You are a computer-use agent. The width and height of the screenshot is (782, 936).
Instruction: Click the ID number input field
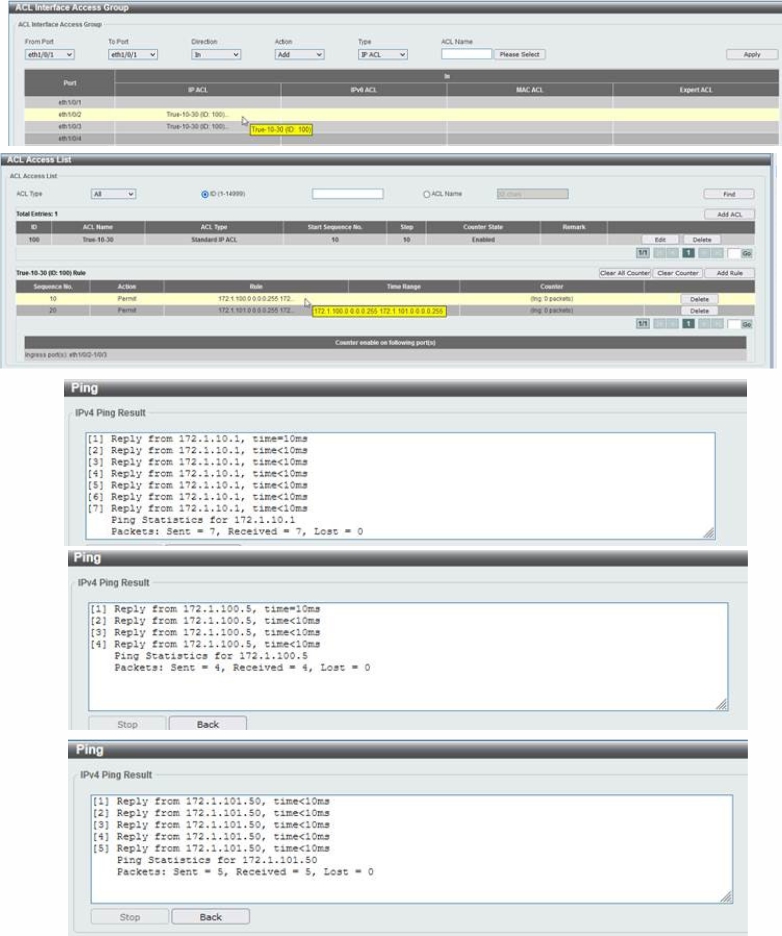(x=347, y=194)
